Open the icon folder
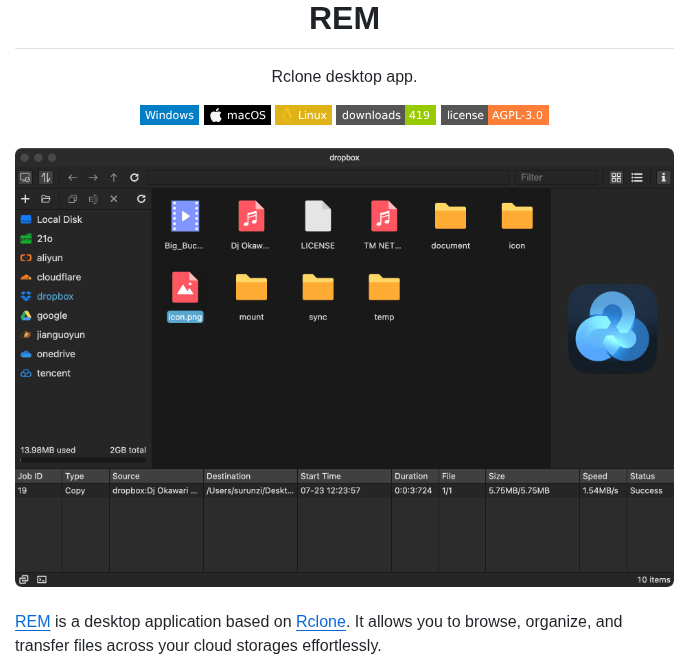The width and height of the screenshot is (687, 660). coord(517,224)
